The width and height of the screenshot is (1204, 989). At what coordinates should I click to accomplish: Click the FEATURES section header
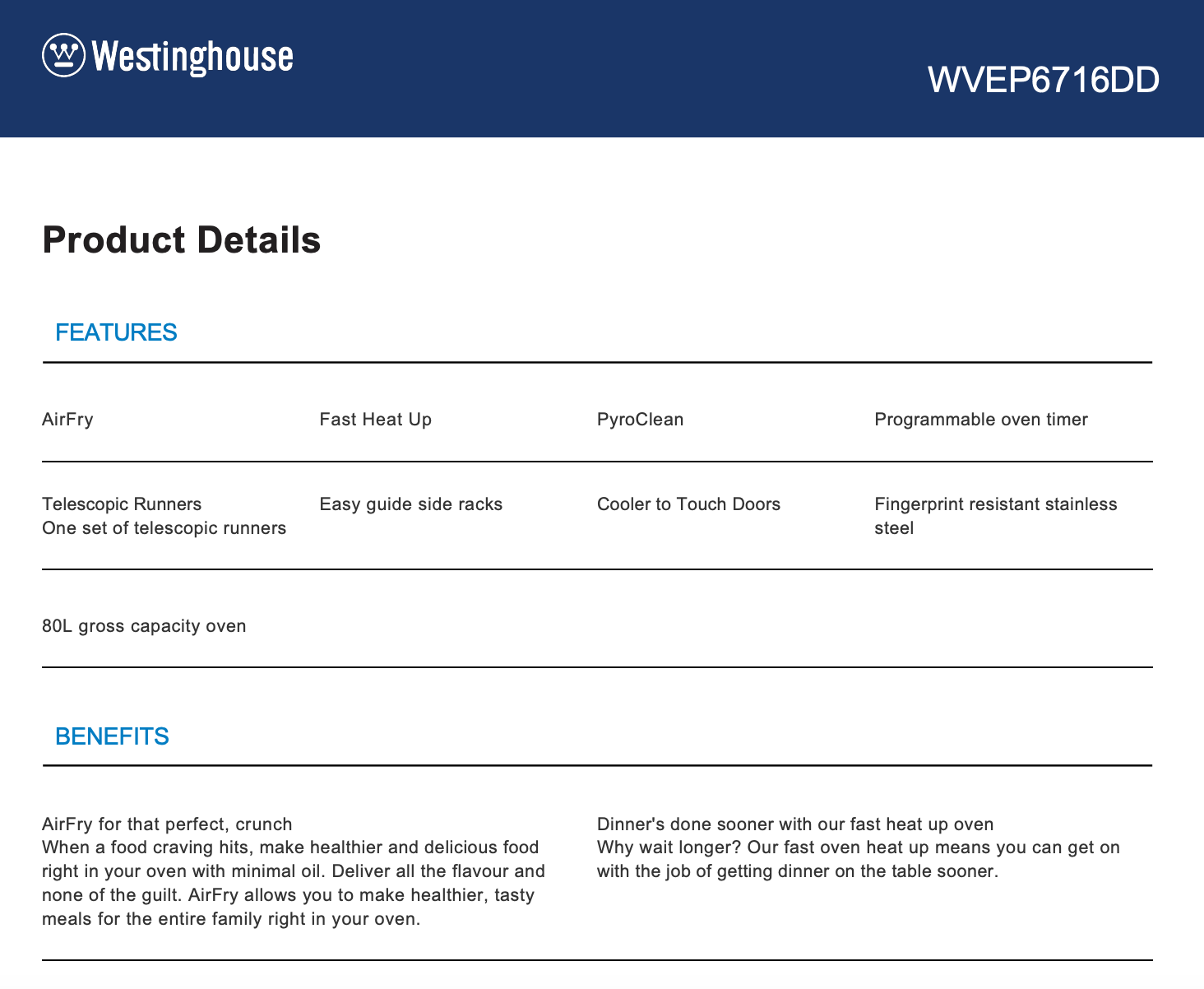[x=116, y=332]
